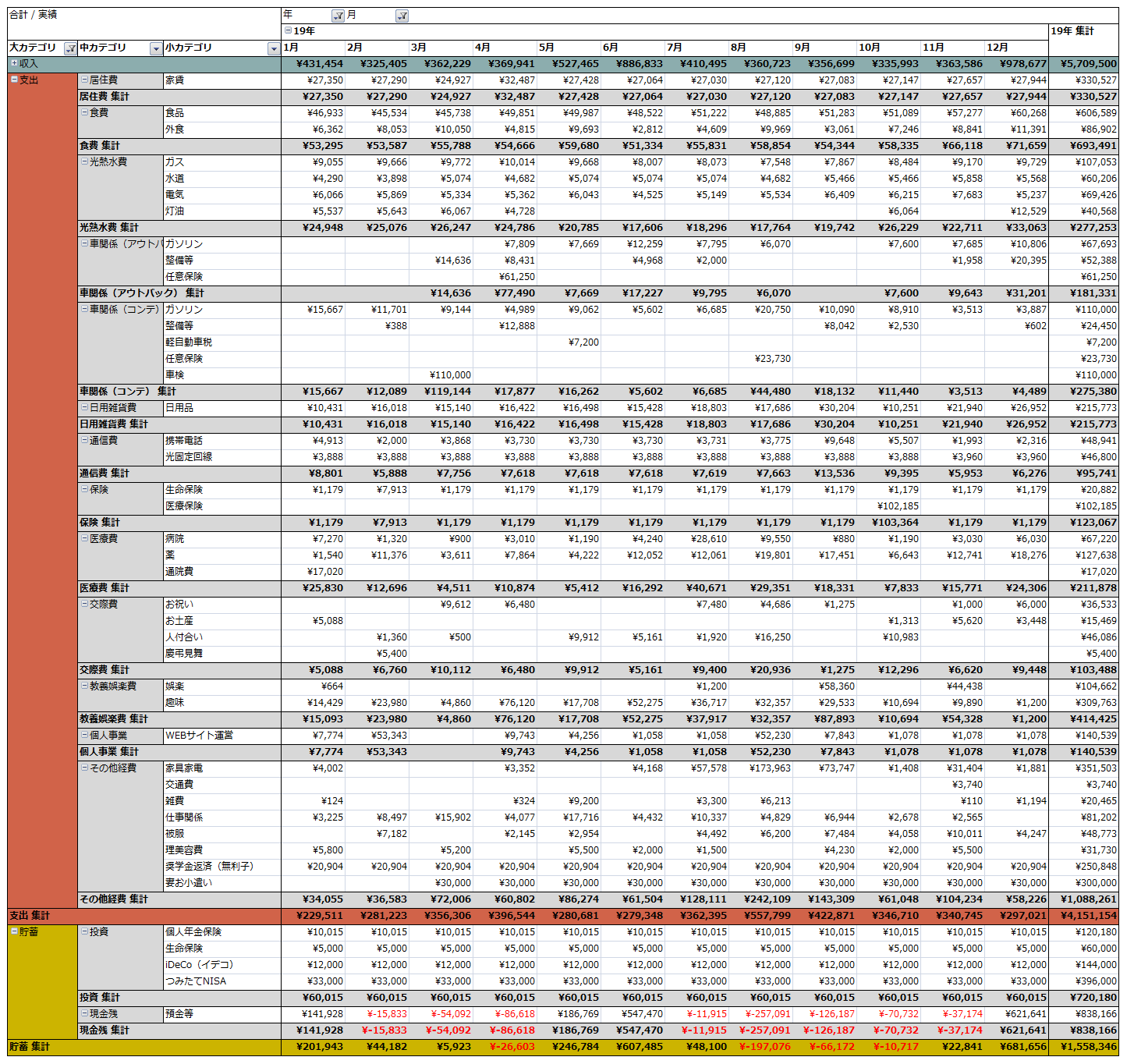
Task: Select the 預金等 row label
Action: pos(222,1013)
